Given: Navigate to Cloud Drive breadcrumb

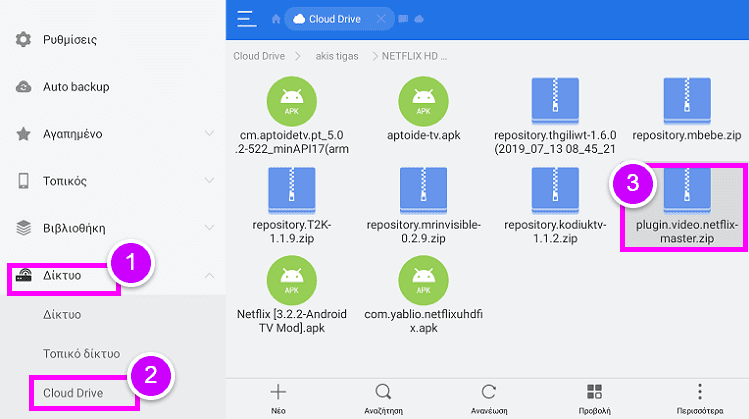Looking at the screenshot, I should click(x=259, y=56).
